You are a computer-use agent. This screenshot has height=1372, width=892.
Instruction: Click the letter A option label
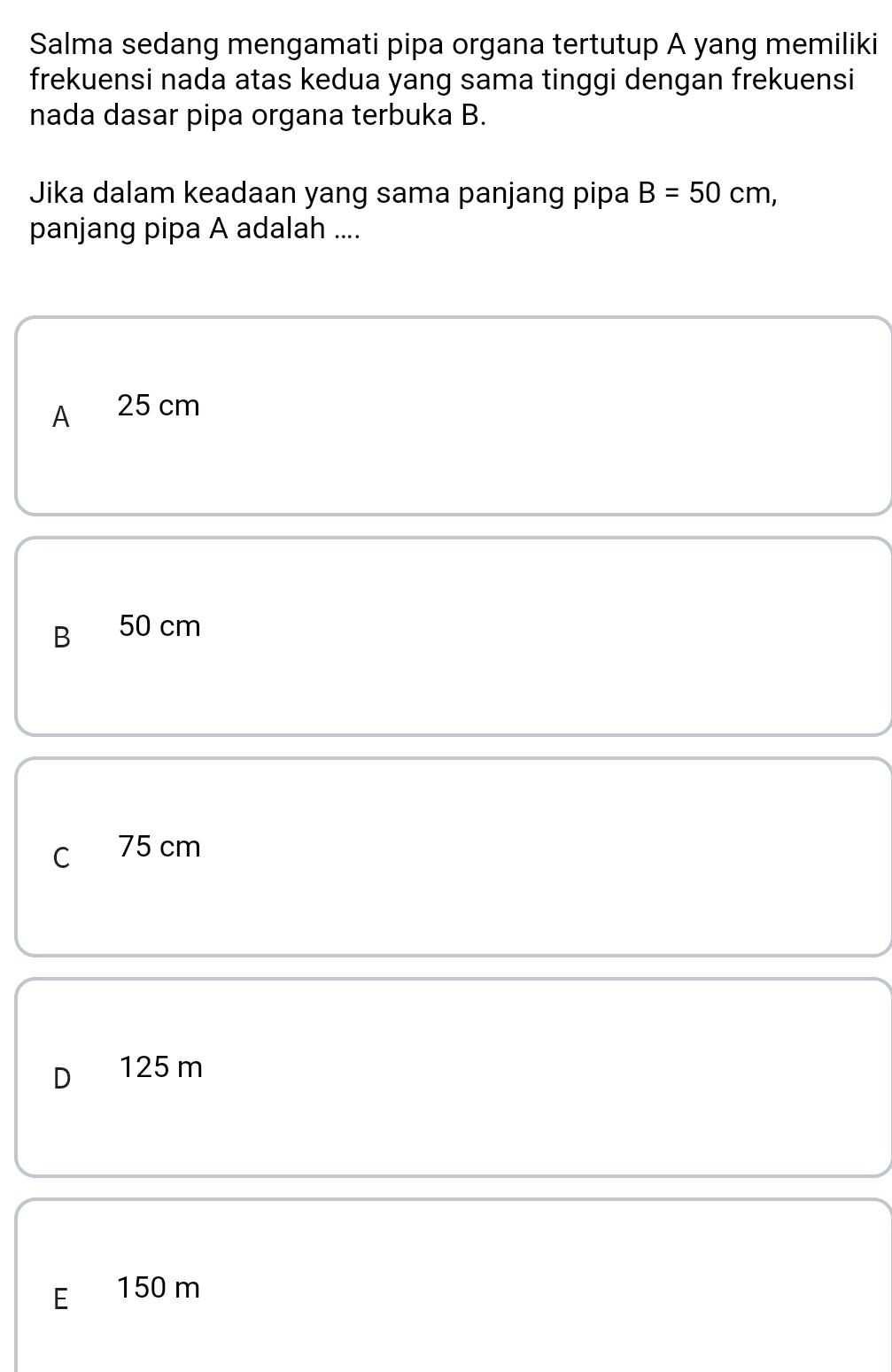(60, 417)
